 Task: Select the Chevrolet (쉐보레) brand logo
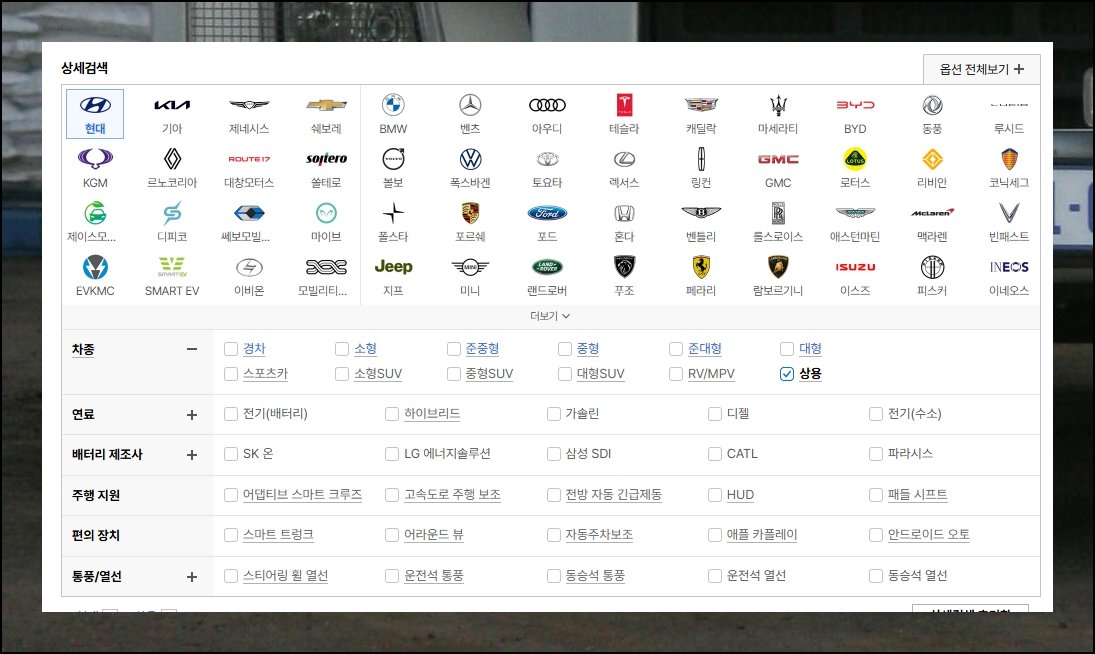coord(326,105)
